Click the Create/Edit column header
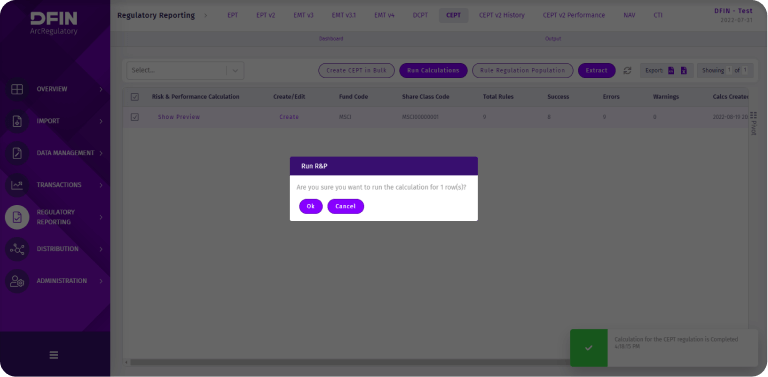This screenshot has height=377, width=768. point(289,97)
